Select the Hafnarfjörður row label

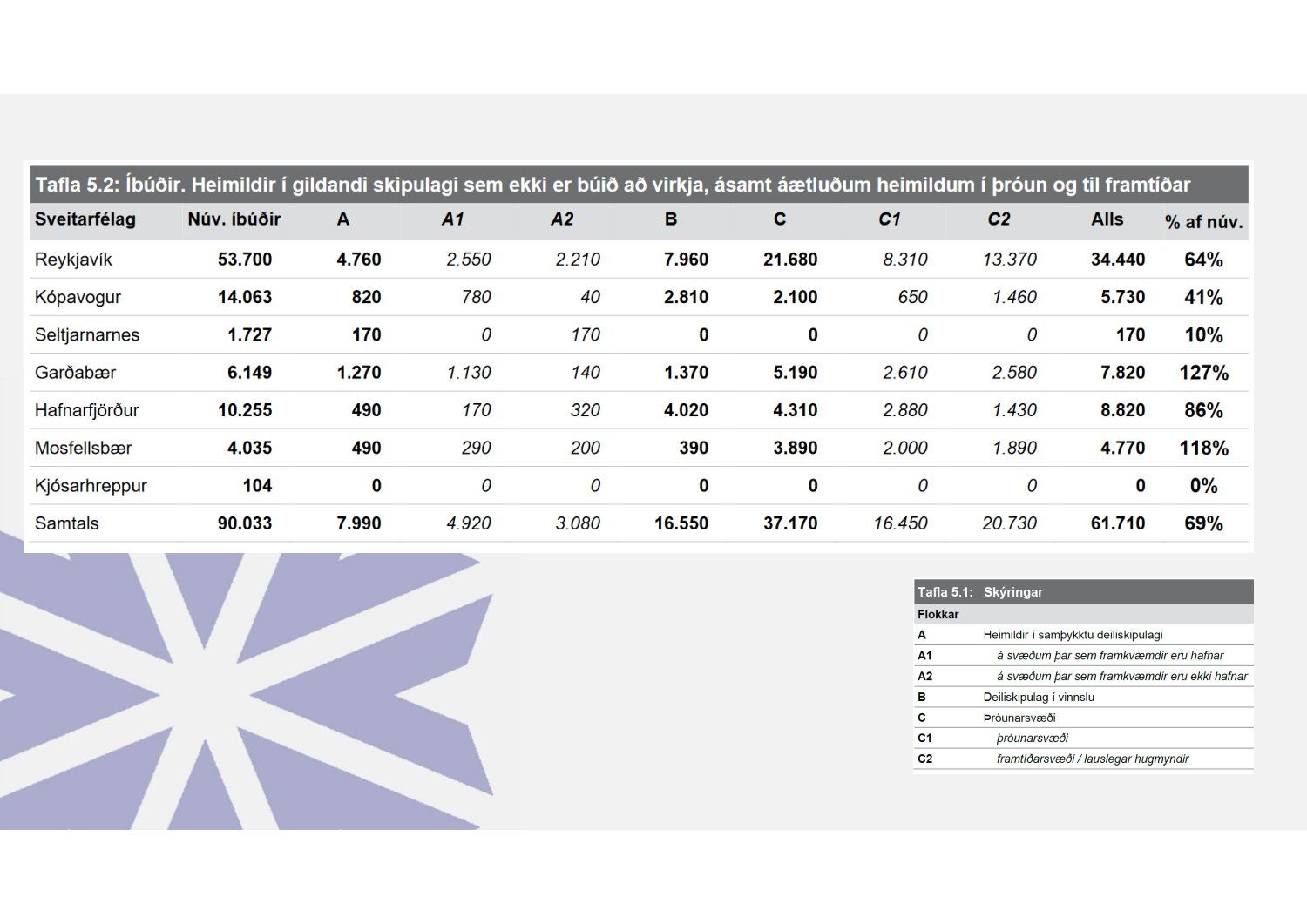87,410
